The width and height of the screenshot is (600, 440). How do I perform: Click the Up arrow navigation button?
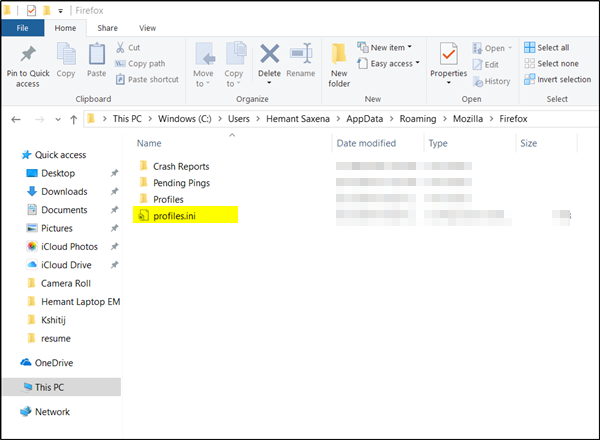tap(73, 119)
